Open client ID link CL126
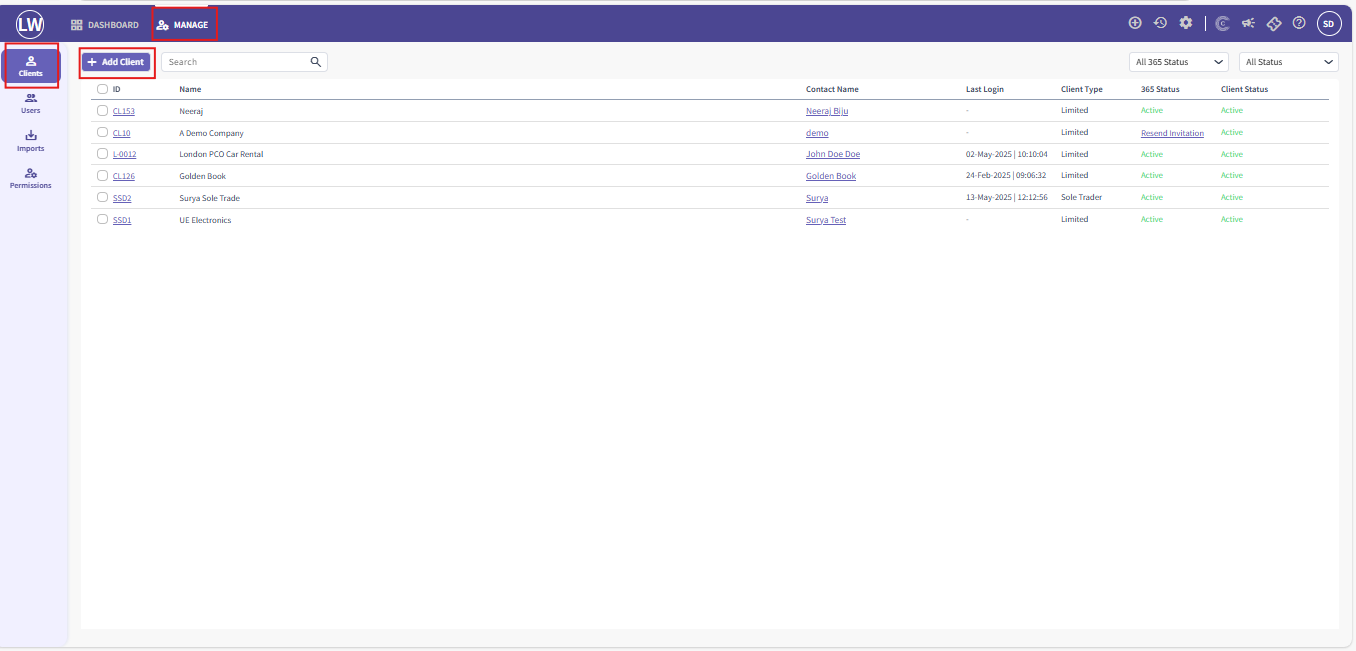The image size is (1356, 651). [x=124, y=176]
